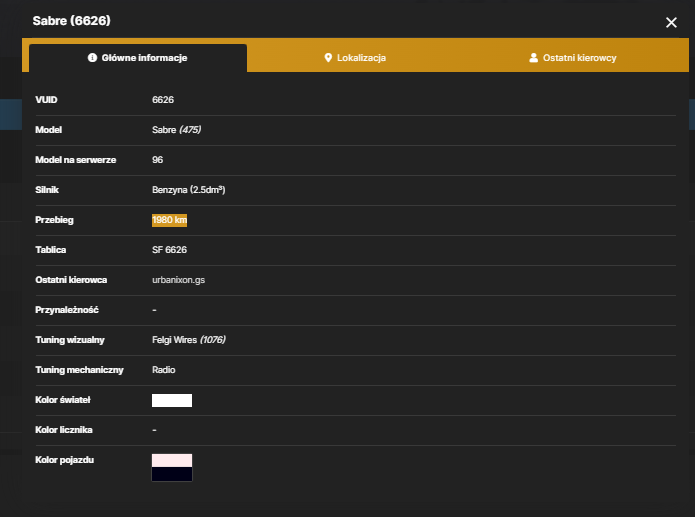Click the SF 6626 license plate value

169,250
